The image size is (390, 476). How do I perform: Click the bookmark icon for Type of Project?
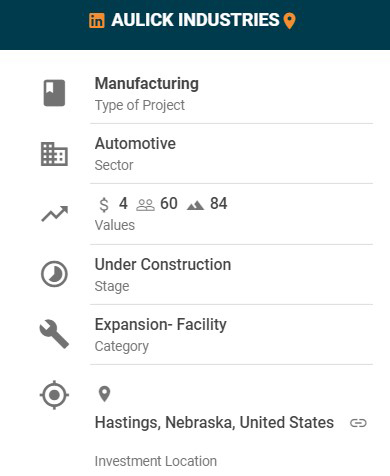point(54,93)
